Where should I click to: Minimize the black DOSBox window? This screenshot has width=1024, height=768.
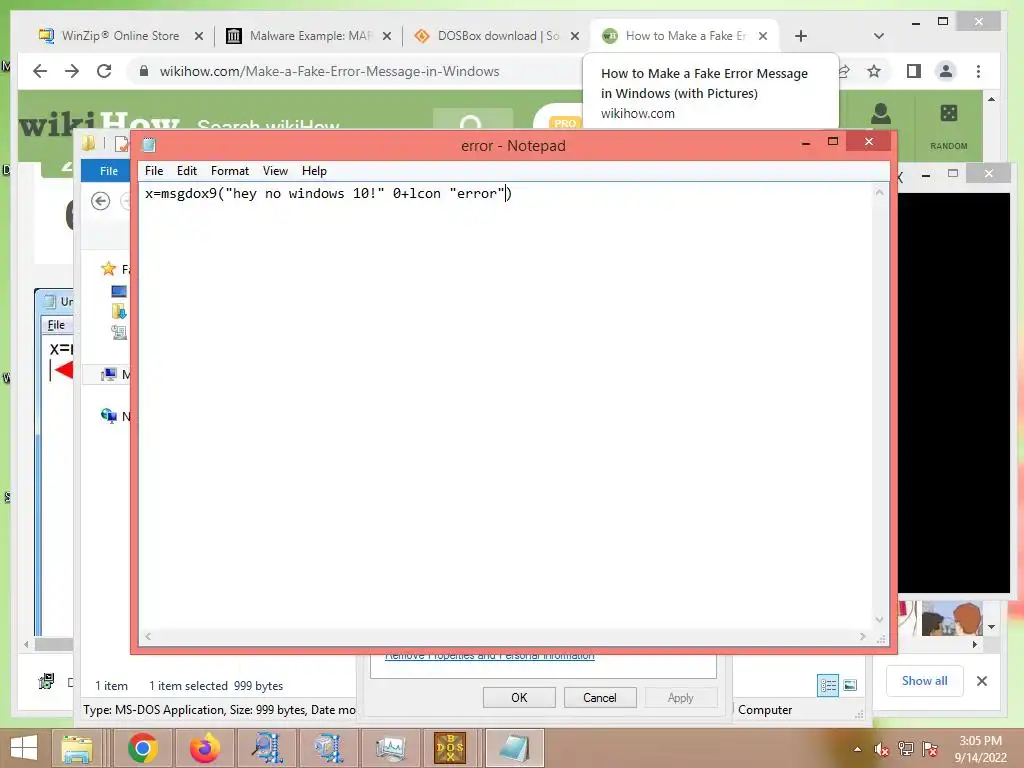[926, 174]
